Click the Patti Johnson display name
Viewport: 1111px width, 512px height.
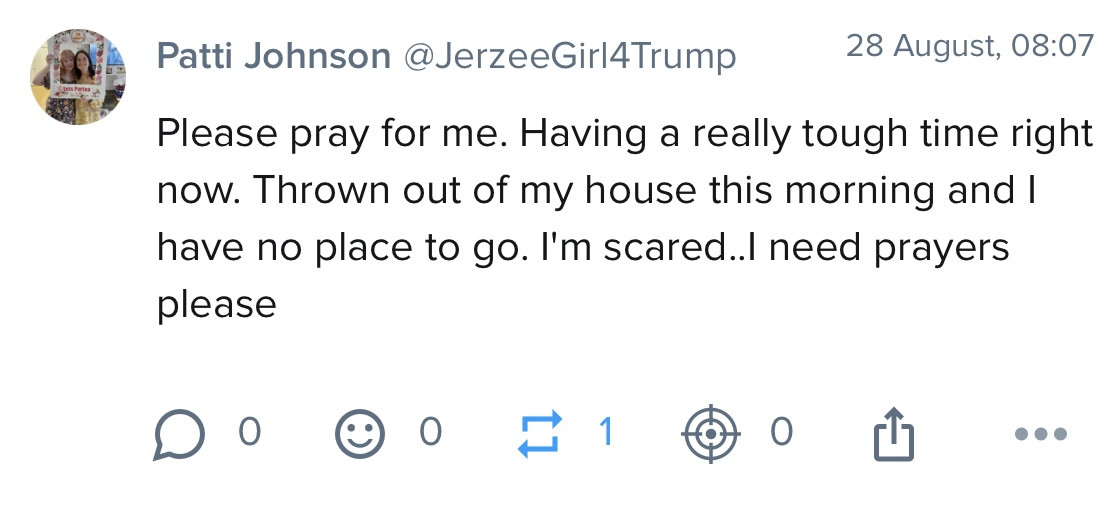pos(273,57)
